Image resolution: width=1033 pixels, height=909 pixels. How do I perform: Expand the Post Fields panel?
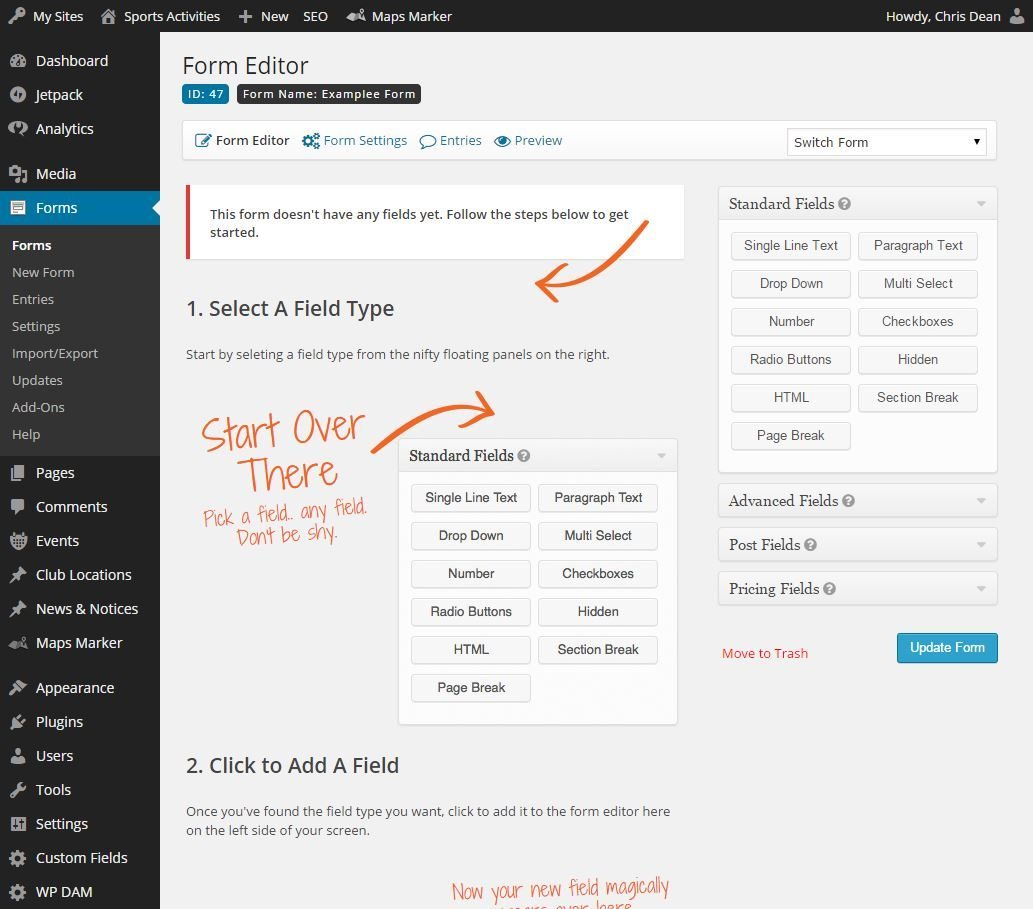point(980,545)
